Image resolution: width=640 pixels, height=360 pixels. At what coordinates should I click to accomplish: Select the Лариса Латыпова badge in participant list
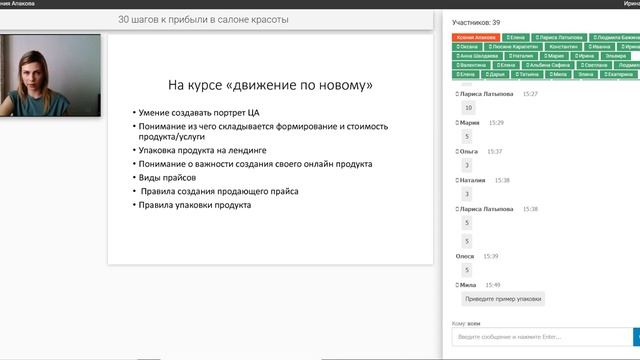pos(560,37)
